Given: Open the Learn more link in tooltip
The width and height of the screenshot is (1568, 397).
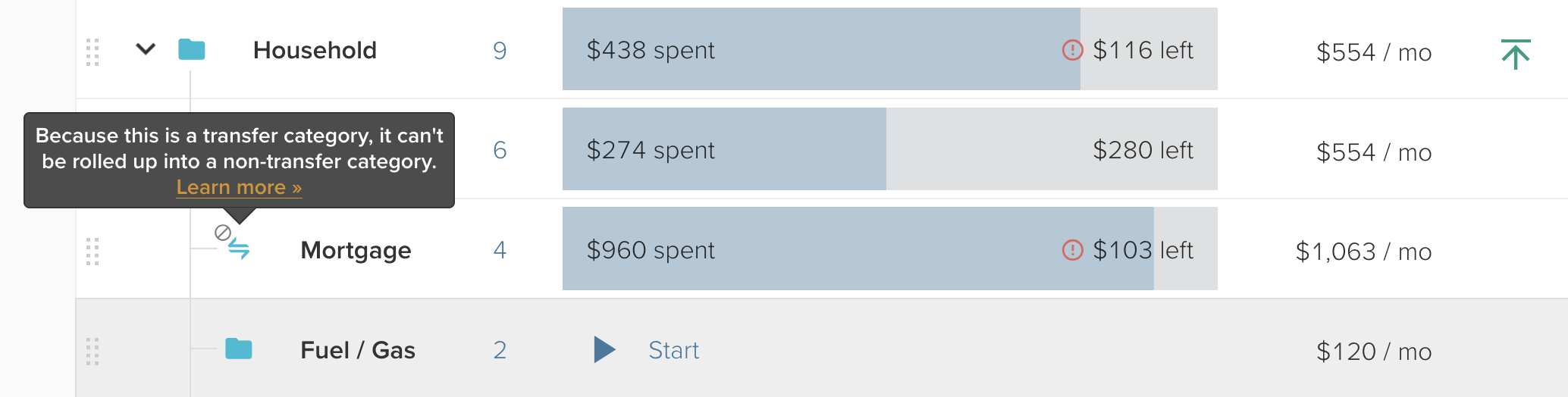Looking at the screenshot, I should click(239, 187).
